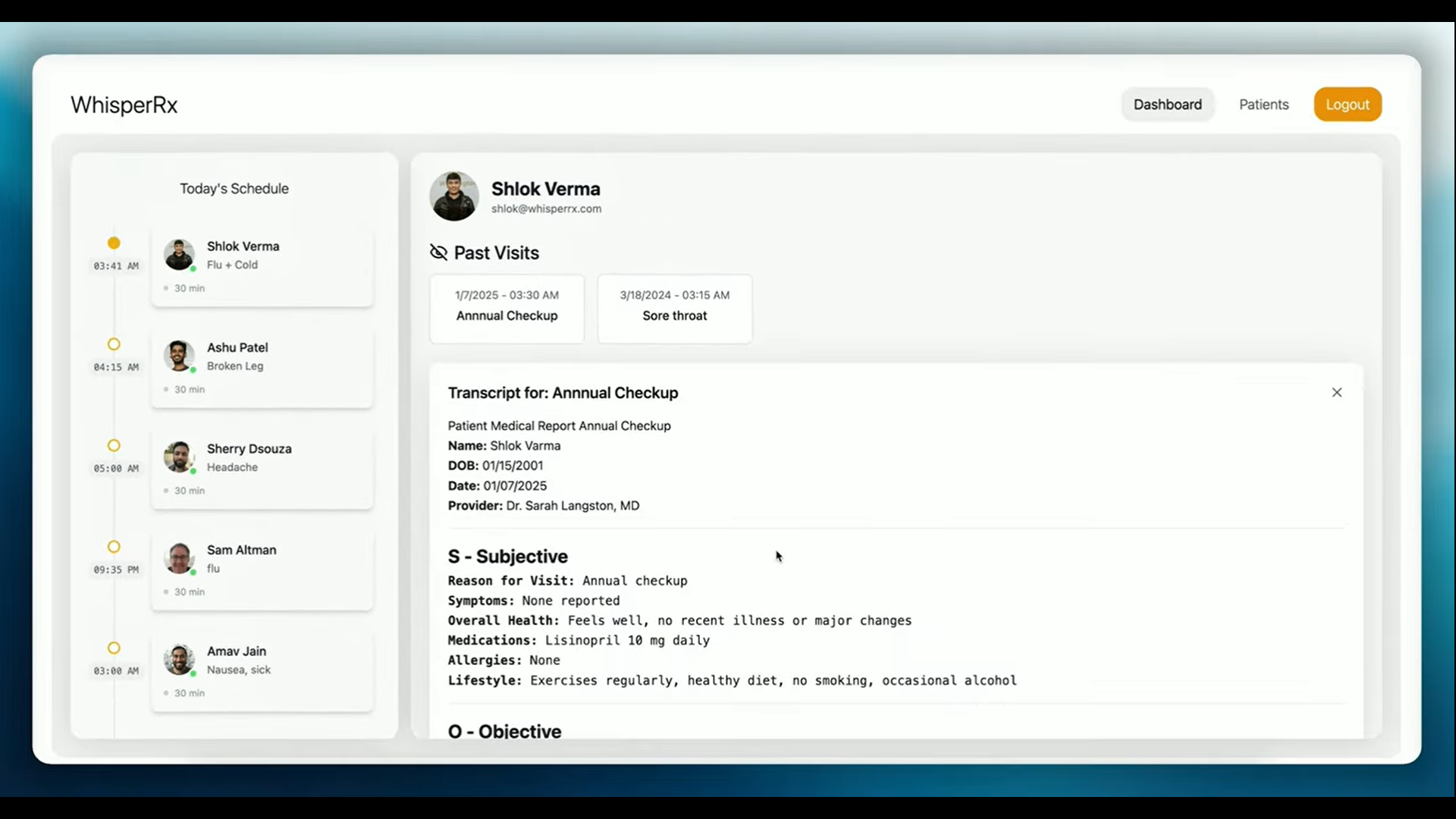Image resolution: width=1456 pixels, height=819 pixels.
Task: Click Sam Altman's avatar in schedule
Action: point(179,558)
